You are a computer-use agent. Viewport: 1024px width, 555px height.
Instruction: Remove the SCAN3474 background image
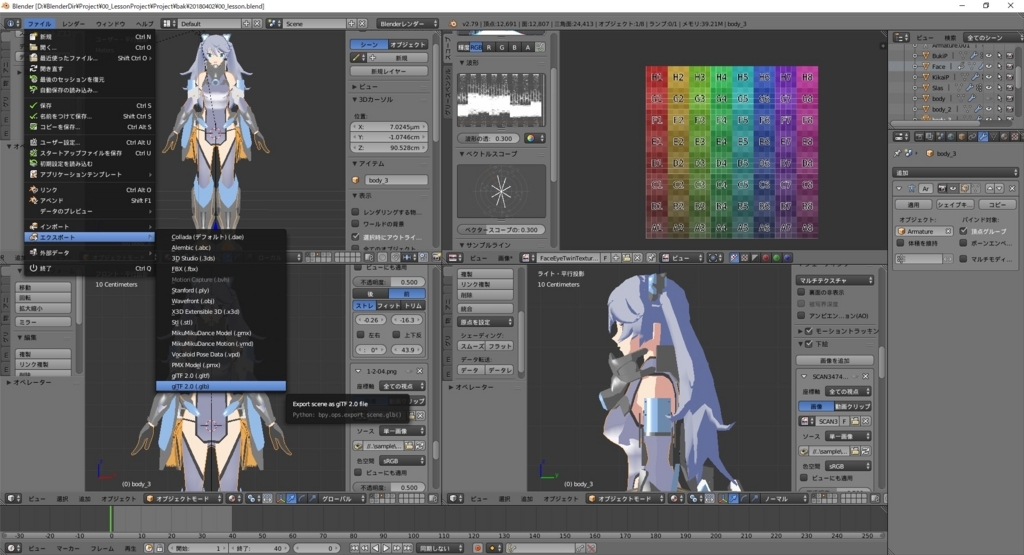[865, 377]
